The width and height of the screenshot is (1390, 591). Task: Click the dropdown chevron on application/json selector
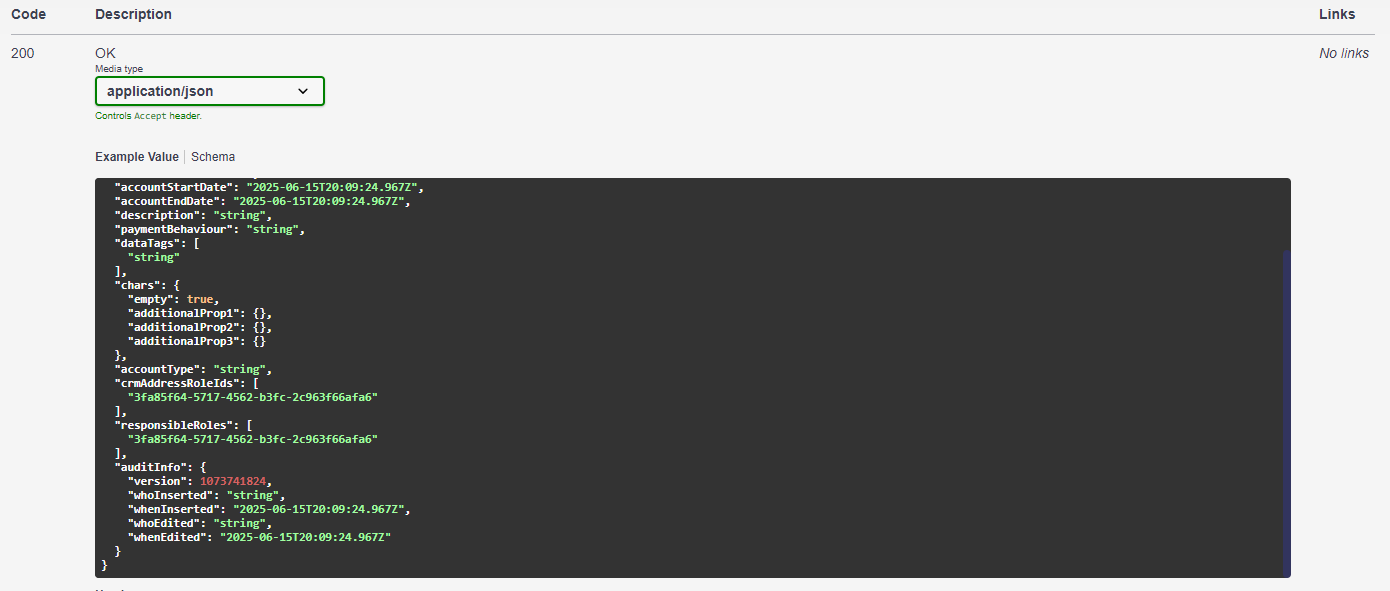click(303, 91)
